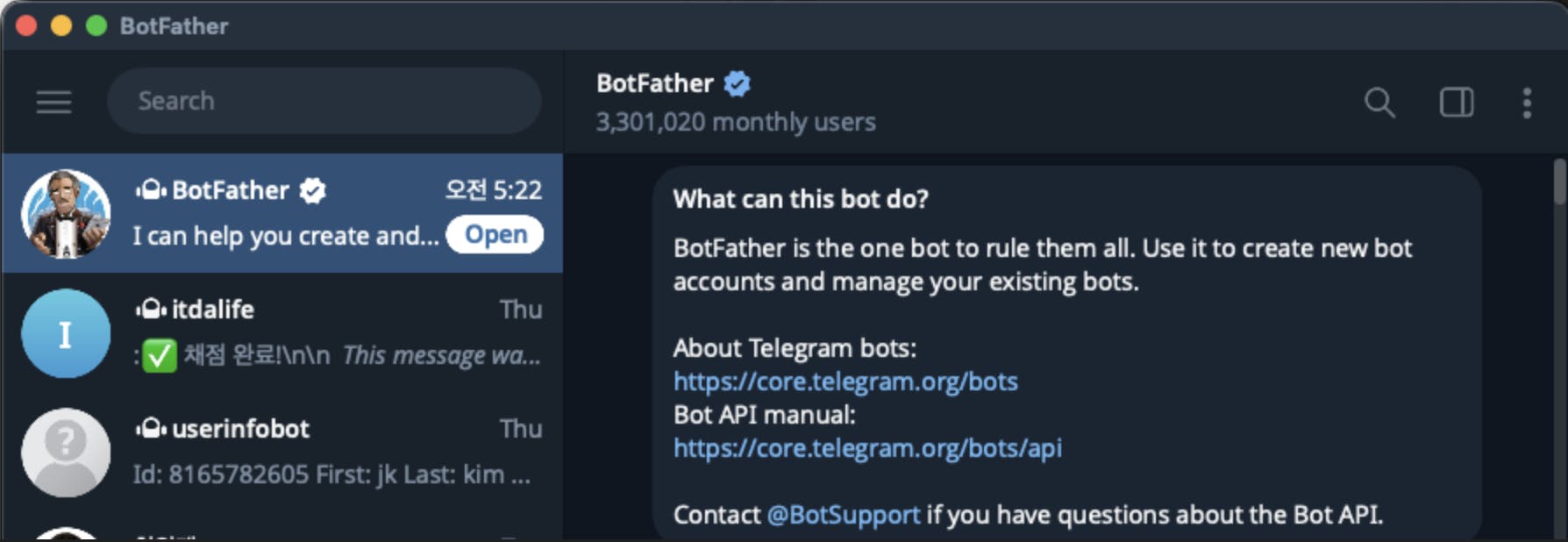Open the hamburger main menu
The image size is (1568, 542).
pyautogui.click(x=53, y=102)
